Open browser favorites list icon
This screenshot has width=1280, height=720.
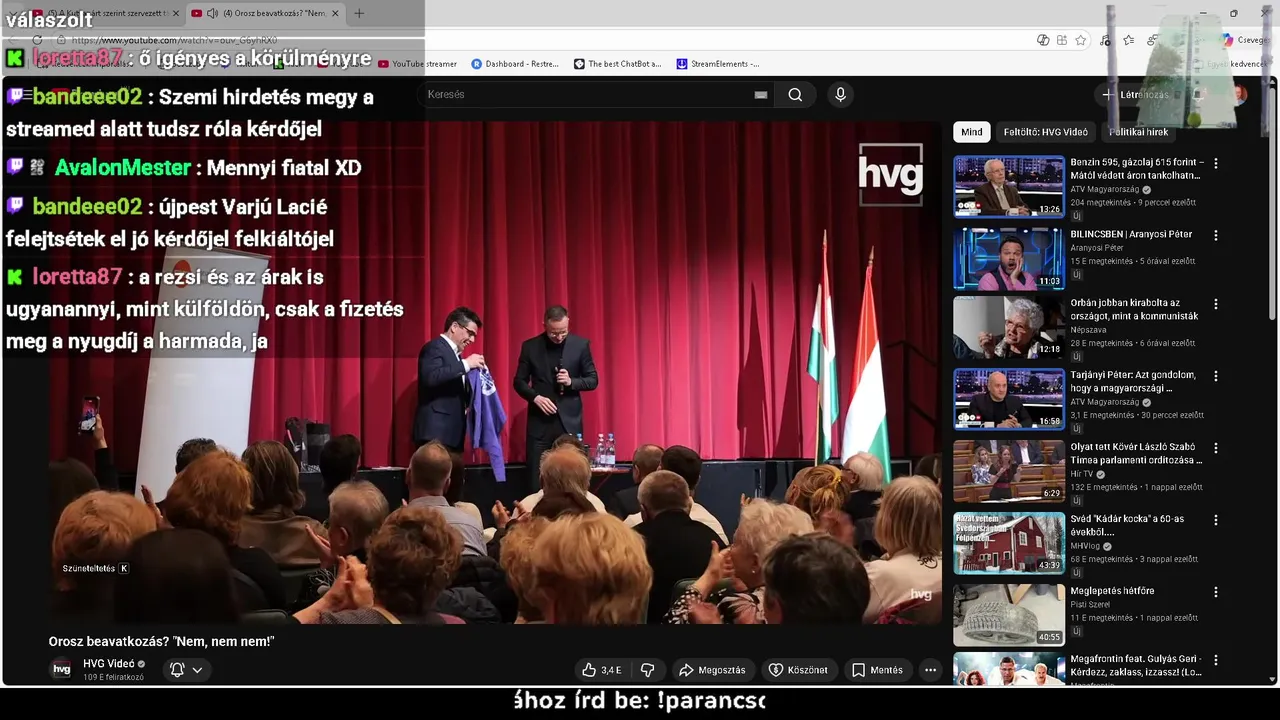[x=1128, y=40]
